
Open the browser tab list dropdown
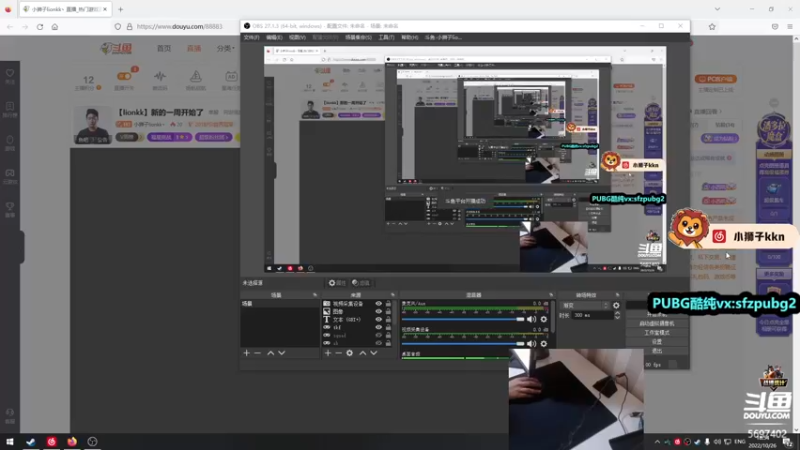(x=717, y=9)
